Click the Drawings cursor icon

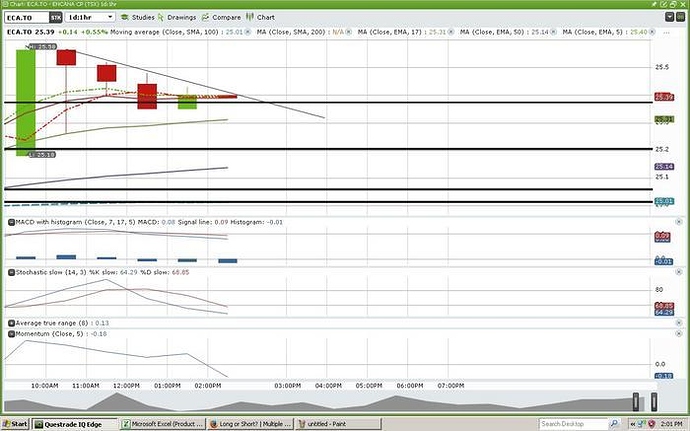pyautogui.click(x=161, y=17)
